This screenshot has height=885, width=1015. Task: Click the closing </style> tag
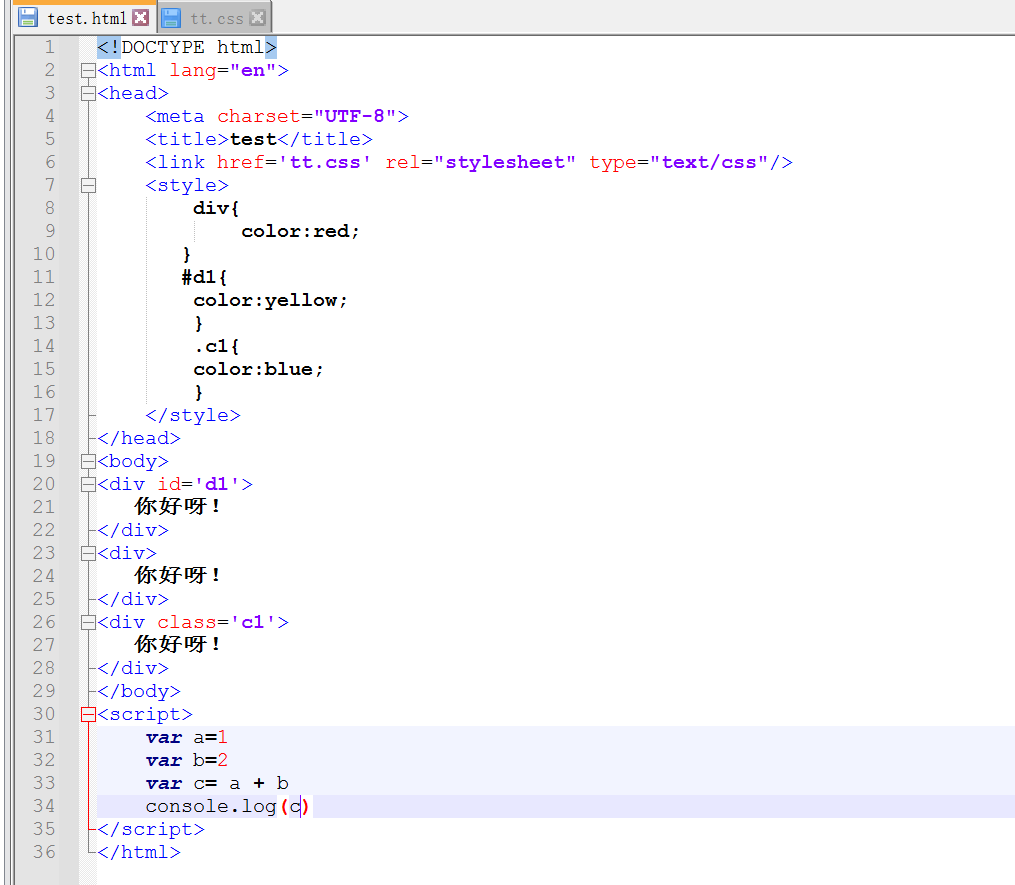coord(193,415)
